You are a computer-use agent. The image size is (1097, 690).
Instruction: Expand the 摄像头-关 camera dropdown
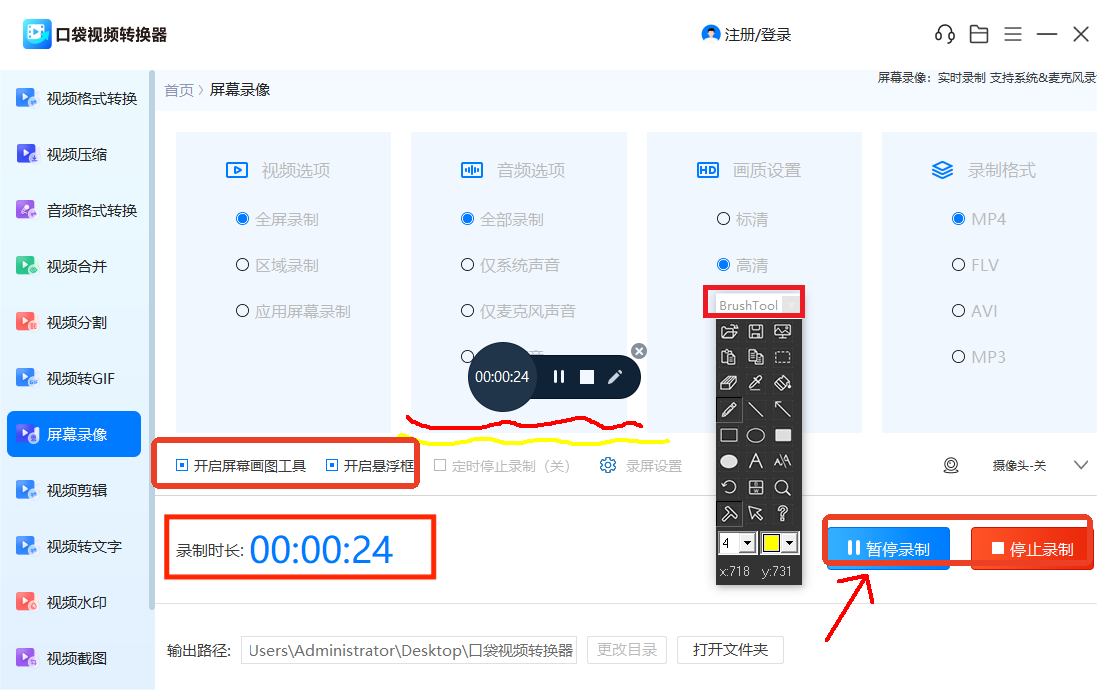tap(1080, 465)
